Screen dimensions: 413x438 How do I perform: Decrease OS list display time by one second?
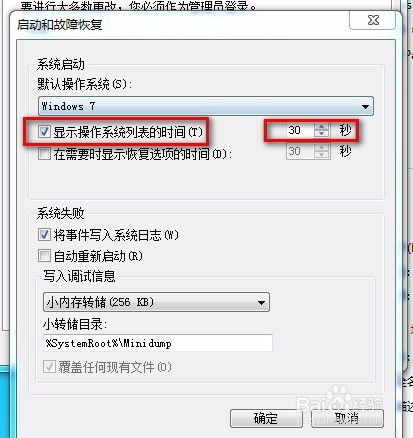coord(321,134)
